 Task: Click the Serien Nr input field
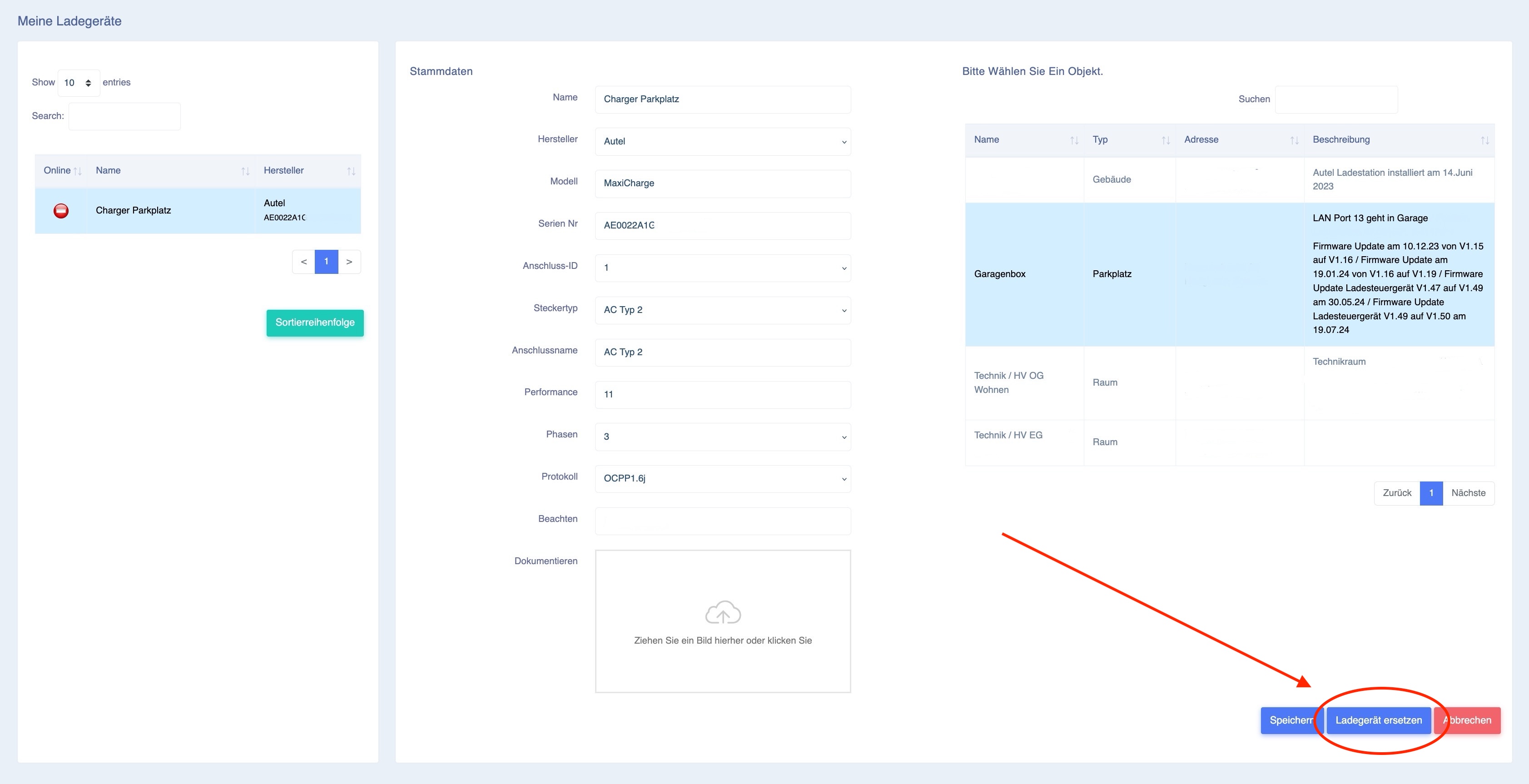coord(722,226)
